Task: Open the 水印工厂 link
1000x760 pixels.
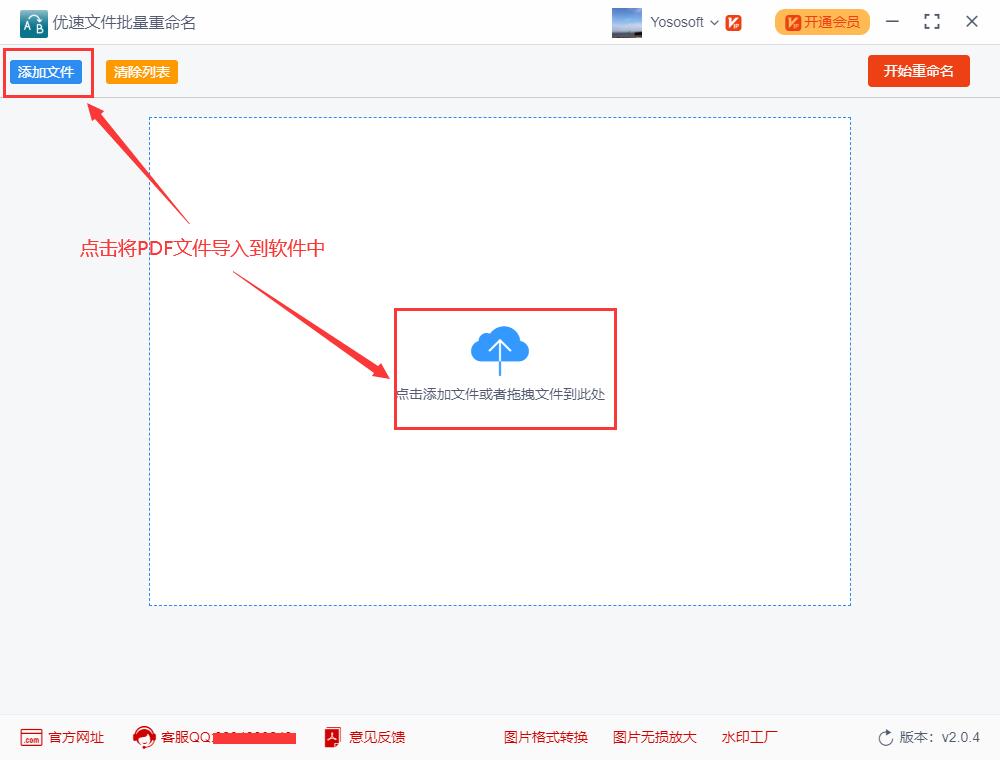Action: [x=749, y=737]
